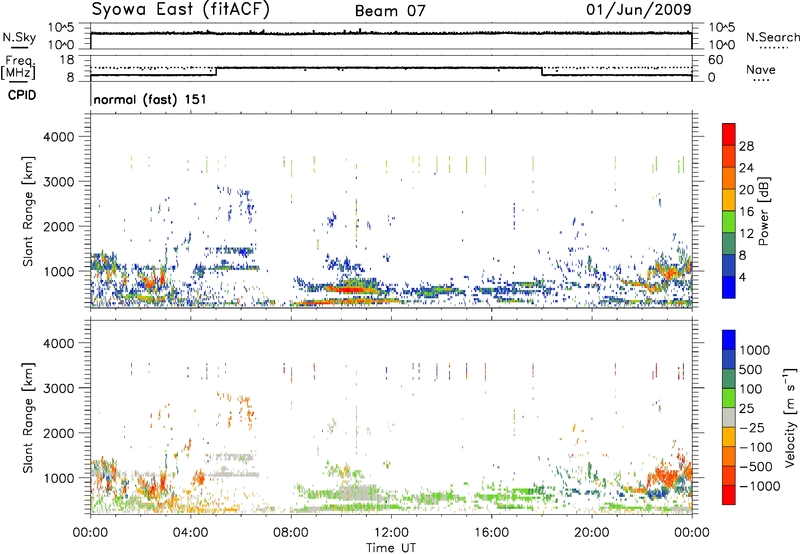The height and width of the screenshot is (554, 800).
Task: Pick the dark green Velocity segment between 100 and 500
Action: click(729, 379)
